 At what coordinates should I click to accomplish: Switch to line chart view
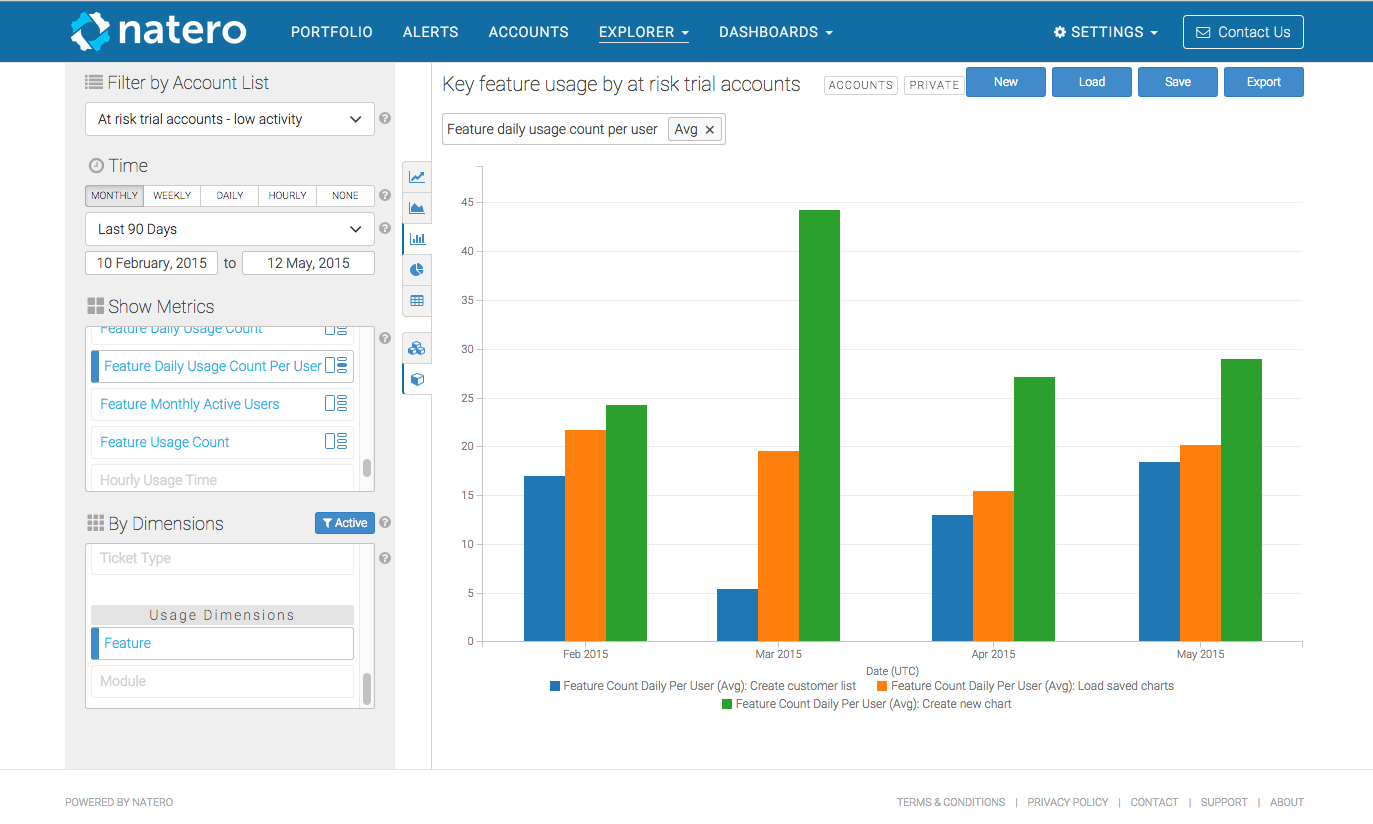point(417,177)
